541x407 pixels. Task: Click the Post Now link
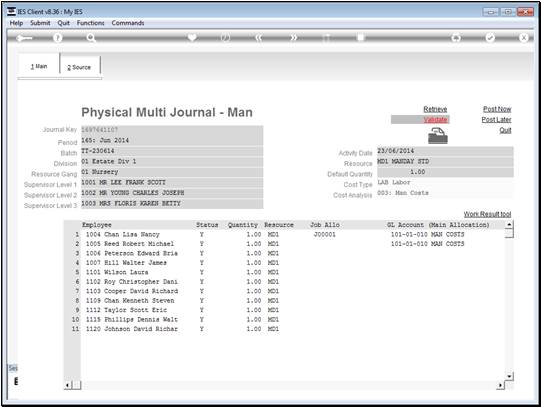497,109
